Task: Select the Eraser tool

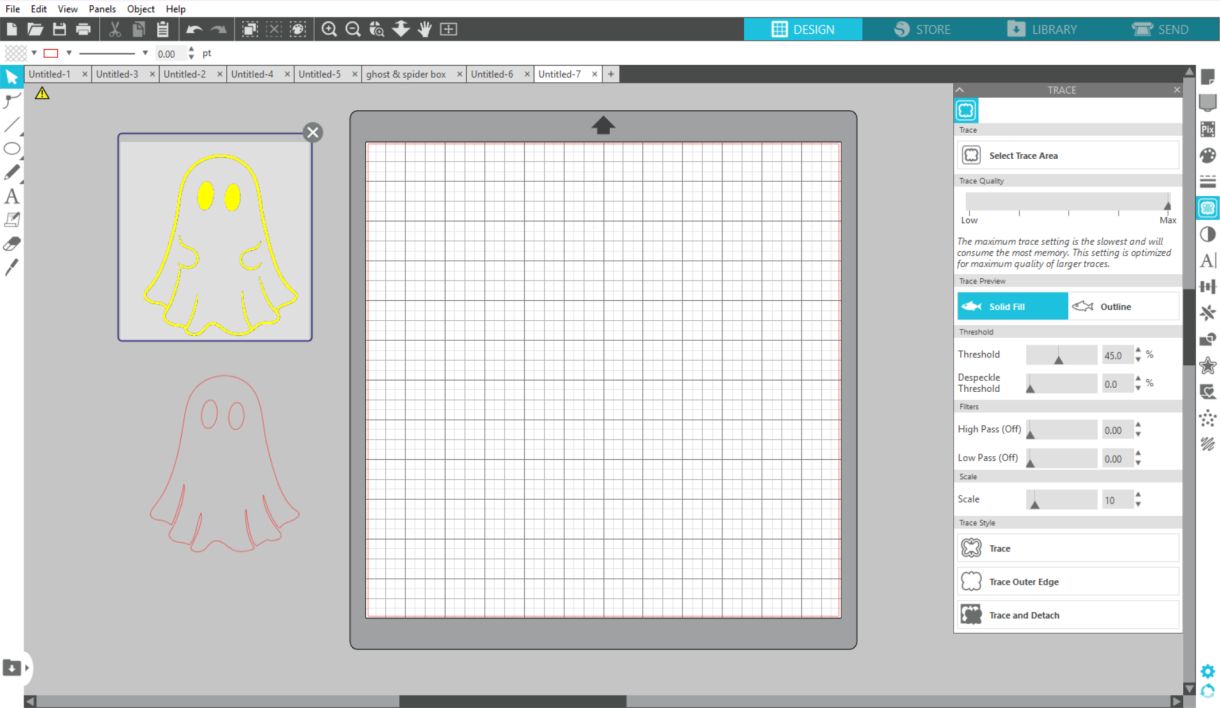Action: coord(12,244)
